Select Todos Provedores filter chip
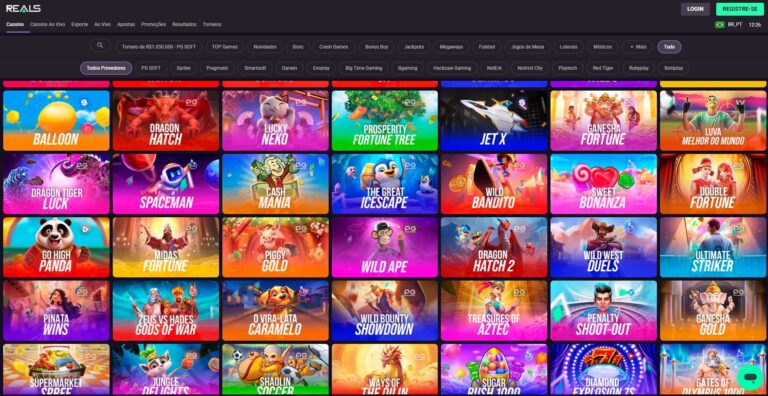Screen dimensions: 768x396 point(106,68)
